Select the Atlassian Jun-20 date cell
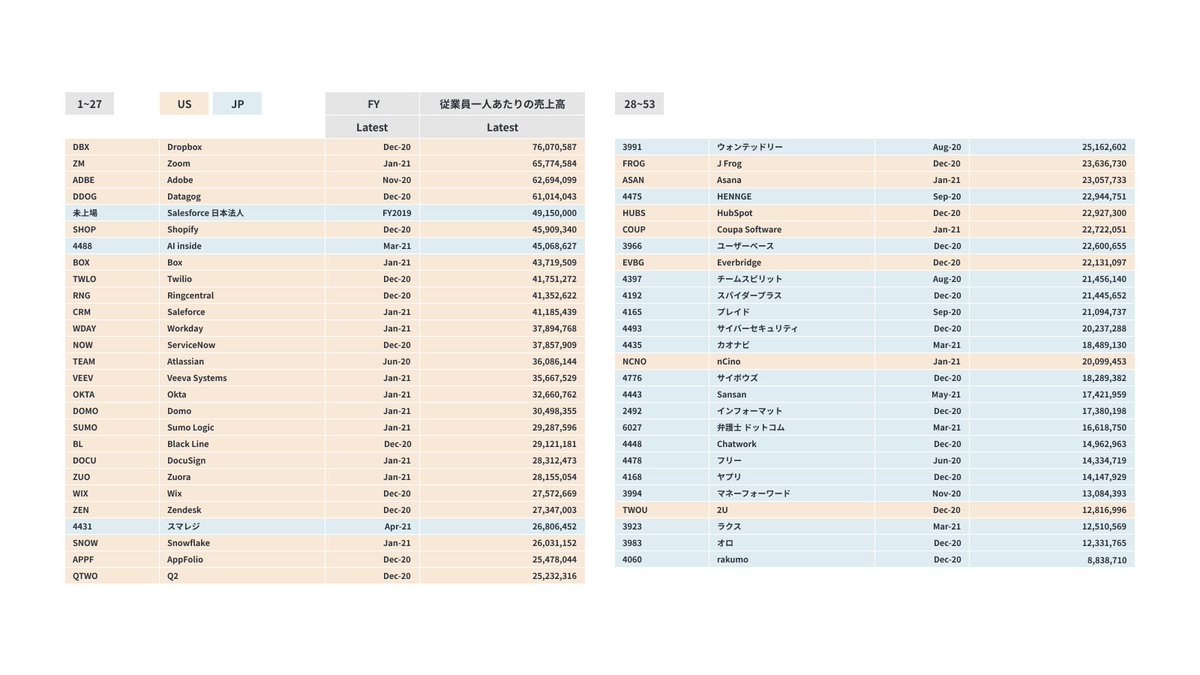 click(372, 361)
